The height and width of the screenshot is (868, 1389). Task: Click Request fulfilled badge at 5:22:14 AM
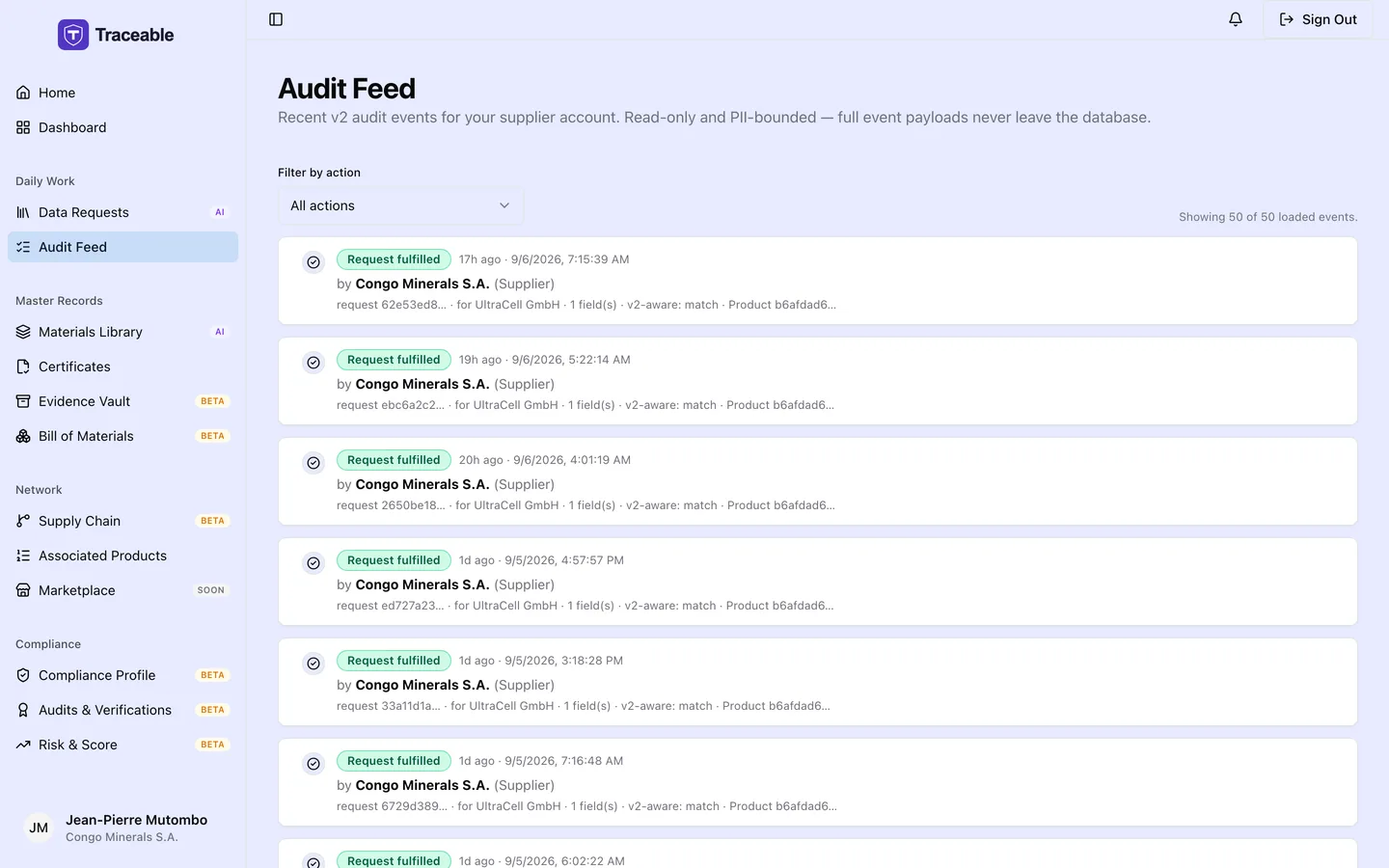(394, 360)
